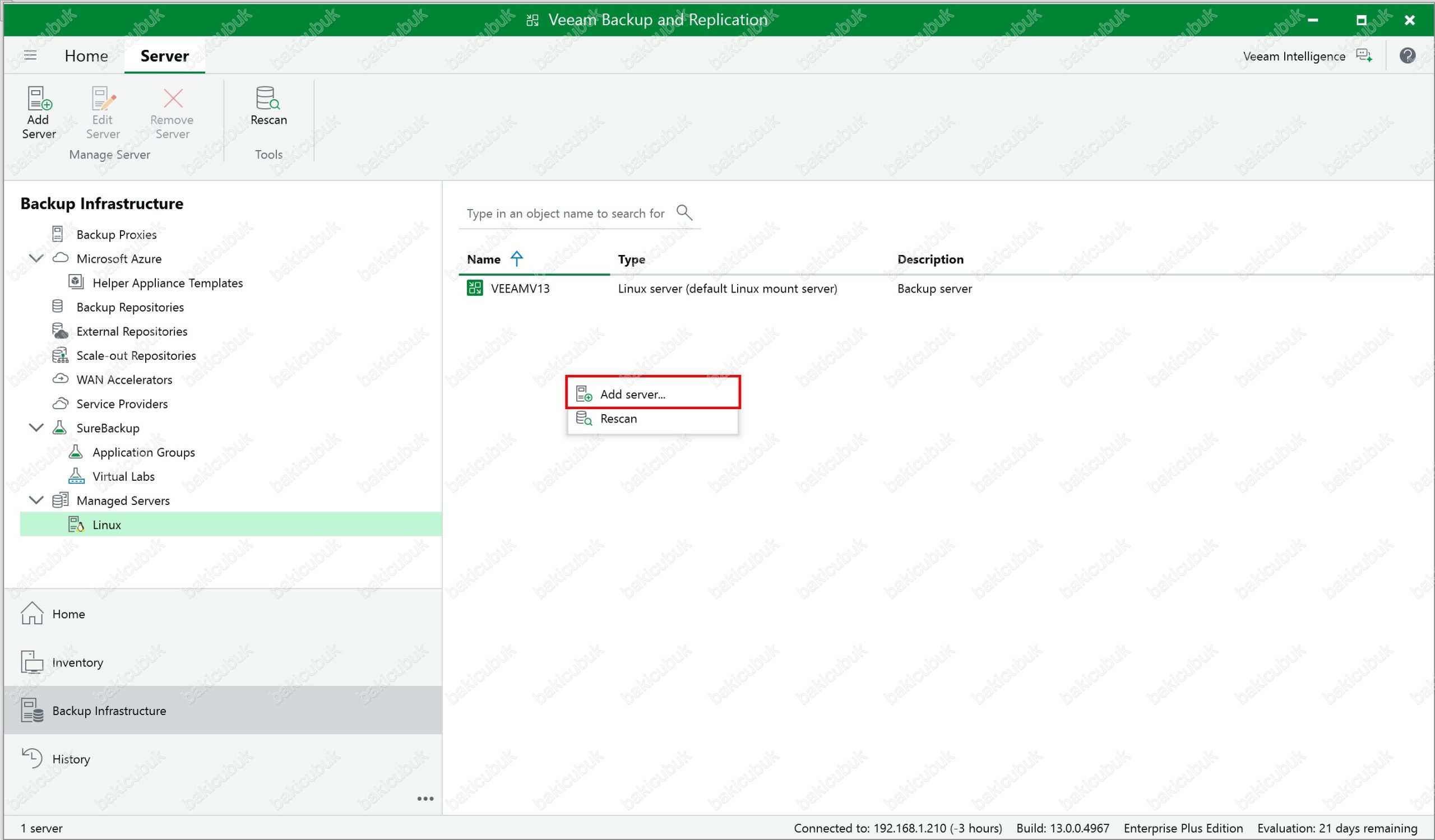
Task: Select Helper Appliance Templates tree item
Action: 168,283
